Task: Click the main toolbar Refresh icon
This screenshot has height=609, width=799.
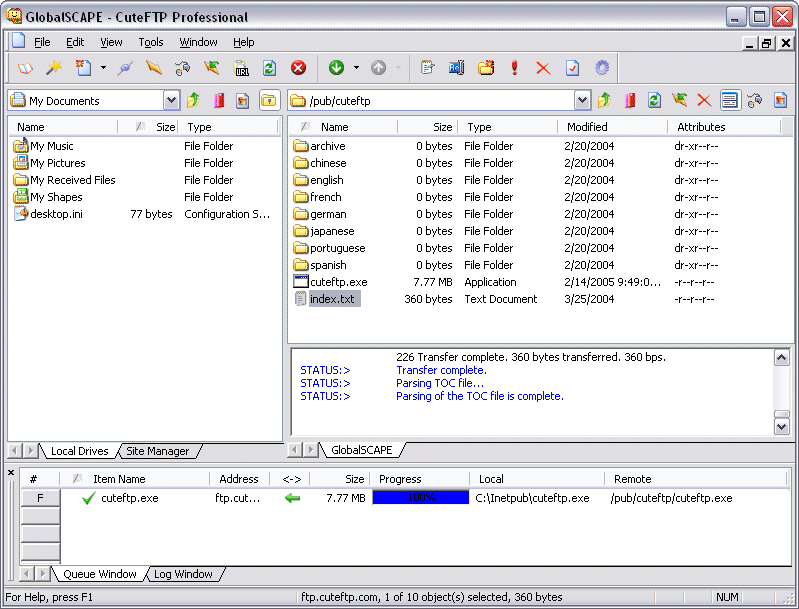Action: pyautogui.click(x=270, y=68)
